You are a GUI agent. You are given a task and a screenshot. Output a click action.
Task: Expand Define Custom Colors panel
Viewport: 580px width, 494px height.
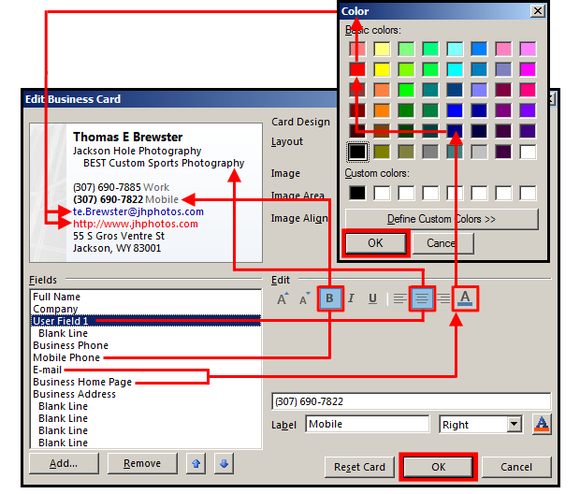(x=441, y=219)
